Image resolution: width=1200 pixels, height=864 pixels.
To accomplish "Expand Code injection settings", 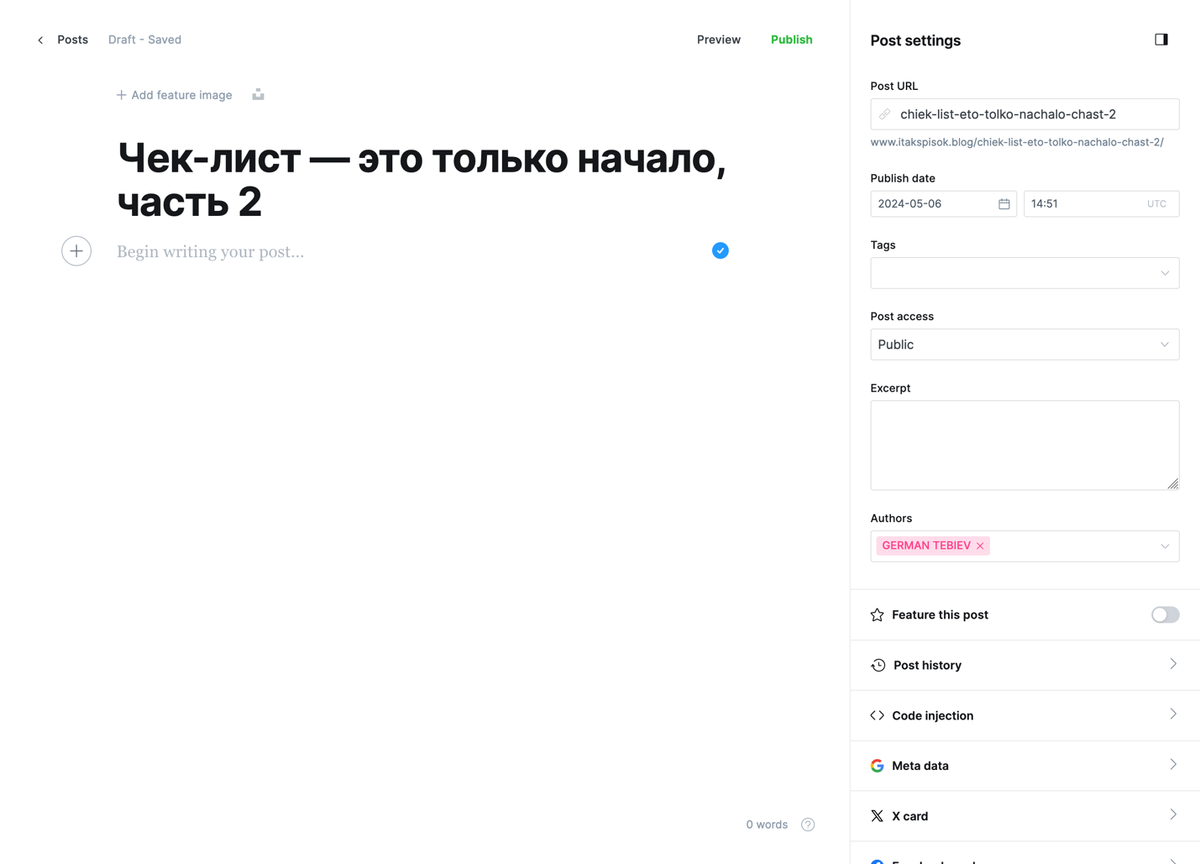I will [x=1025, y=715].
